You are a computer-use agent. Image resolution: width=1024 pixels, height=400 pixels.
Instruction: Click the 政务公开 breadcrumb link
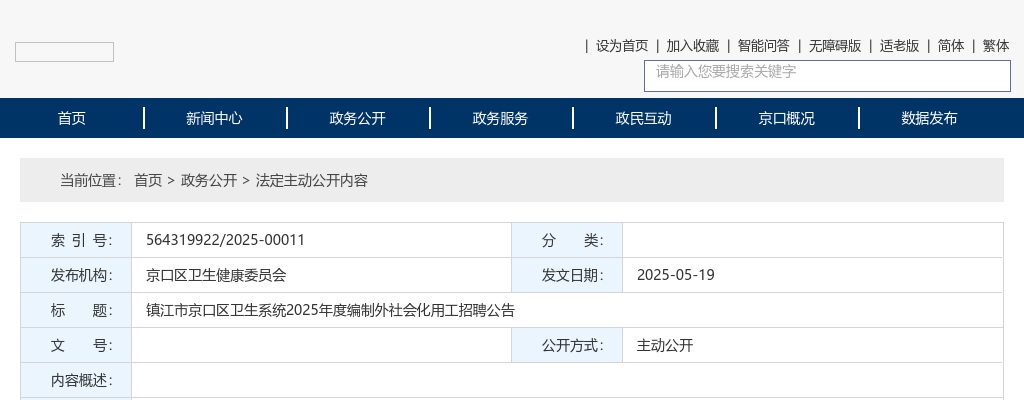[209, 181]
